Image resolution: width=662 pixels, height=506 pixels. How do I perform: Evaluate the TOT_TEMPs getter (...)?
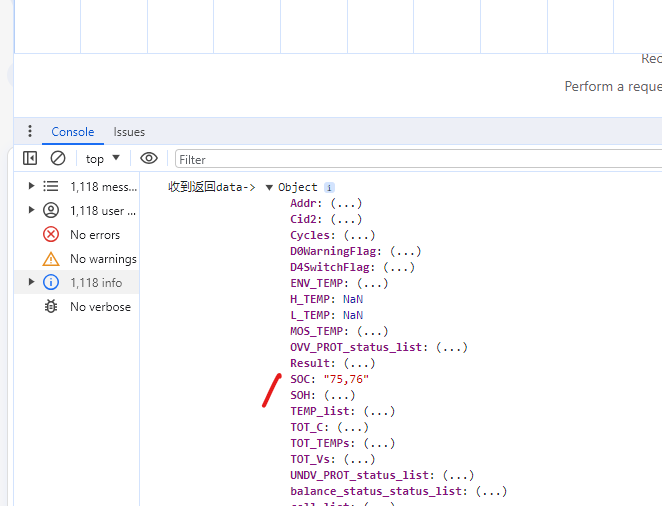click(379, 444)
